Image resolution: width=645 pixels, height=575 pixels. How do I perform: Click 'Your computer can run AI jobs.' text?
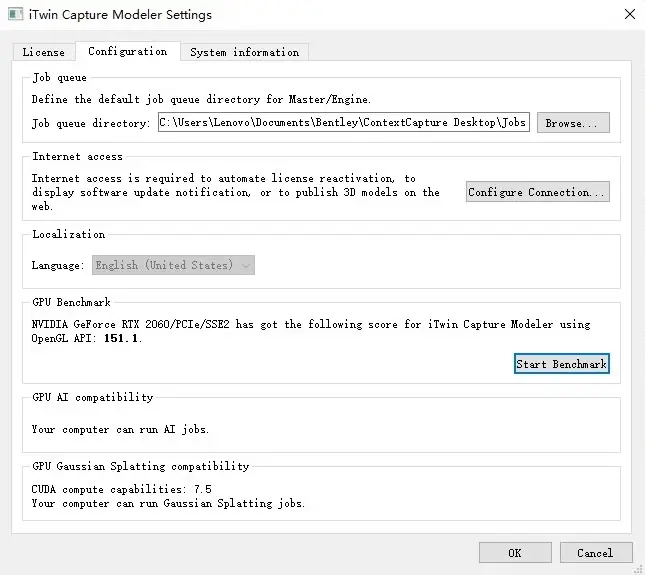(120, 429)
